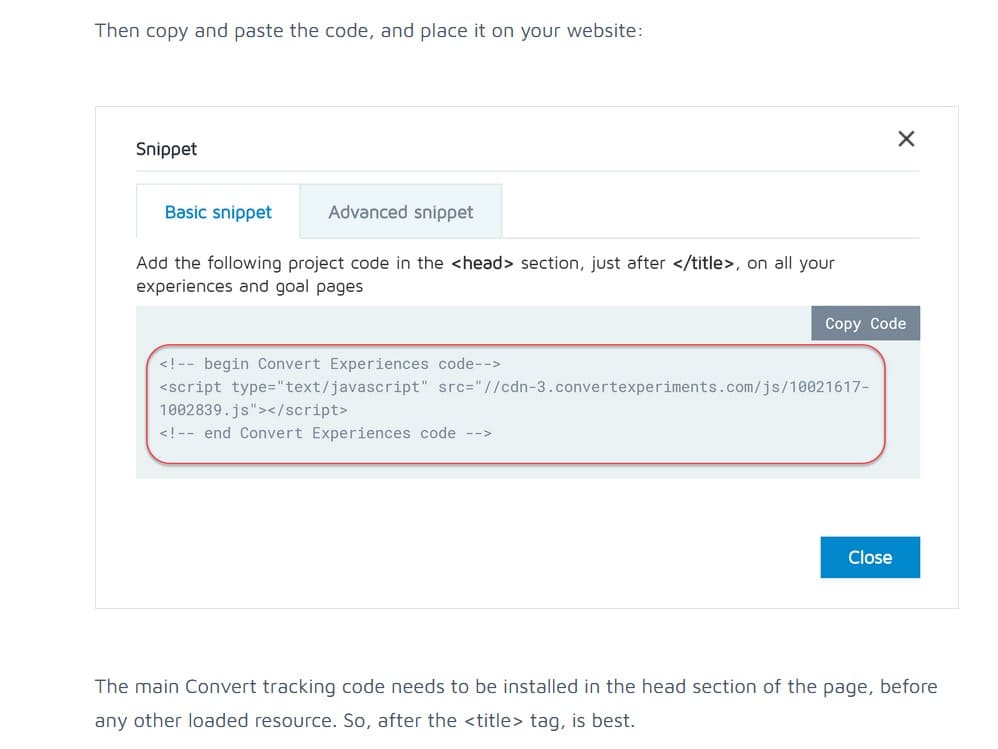Click the begin Convert Experiences comment line
This screenshot has height=749, width=998.
point(330,364)
